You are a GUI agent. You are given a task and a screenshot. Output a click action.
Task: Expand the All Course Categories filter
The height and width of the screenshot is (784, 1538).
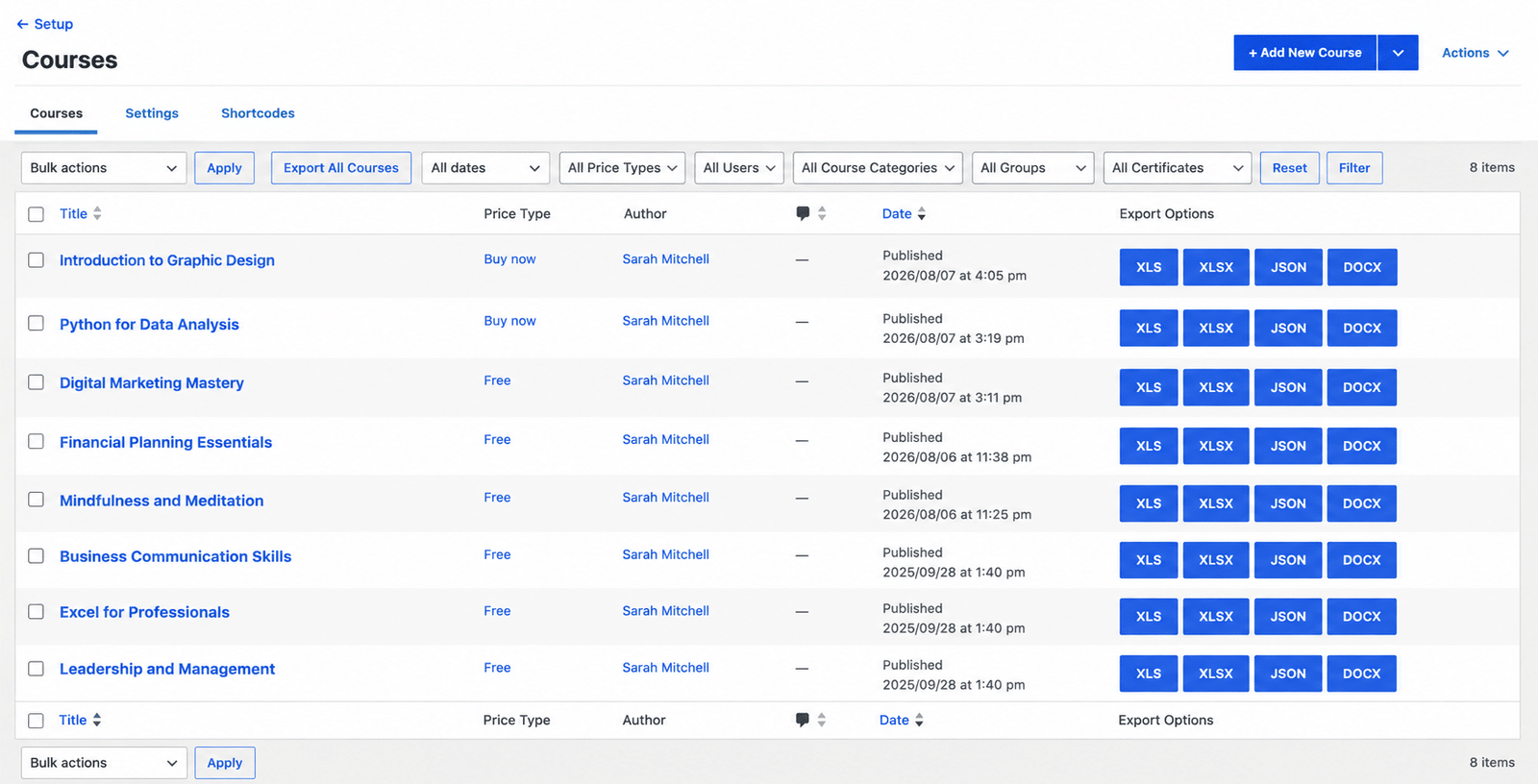878,168
